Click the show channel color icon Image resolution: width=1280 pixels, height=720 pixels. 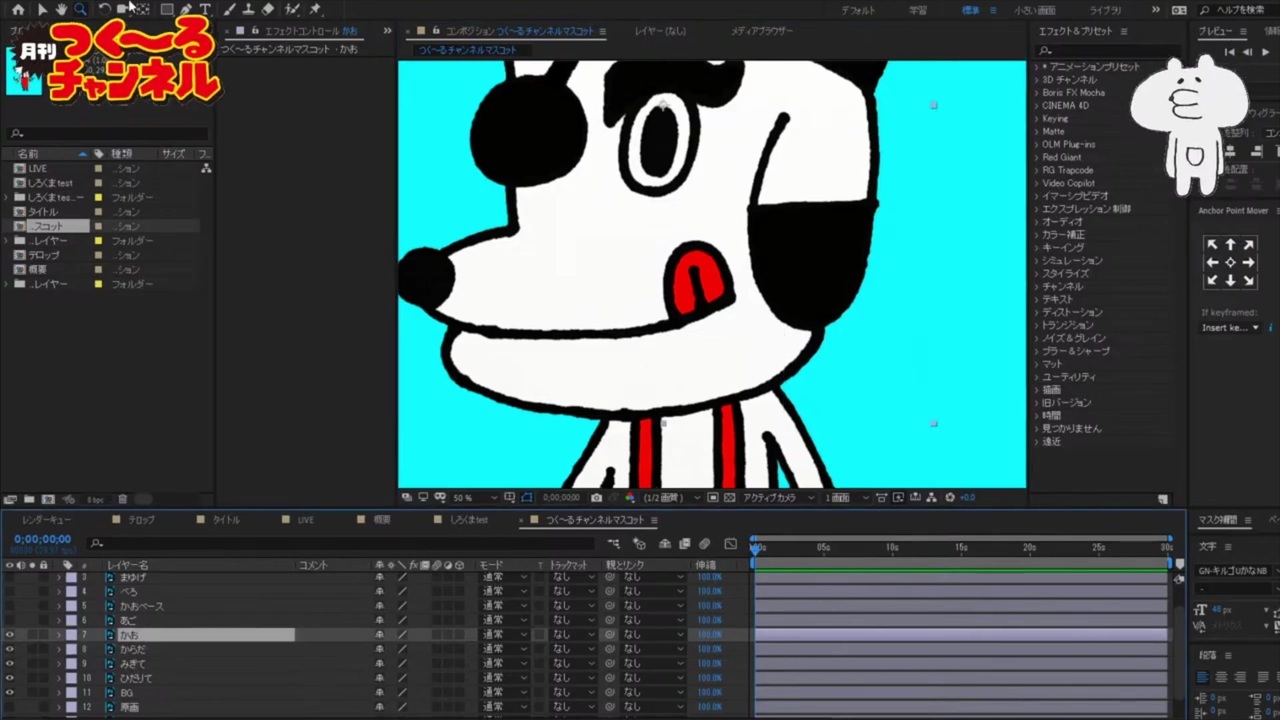(x=629, y=497)
